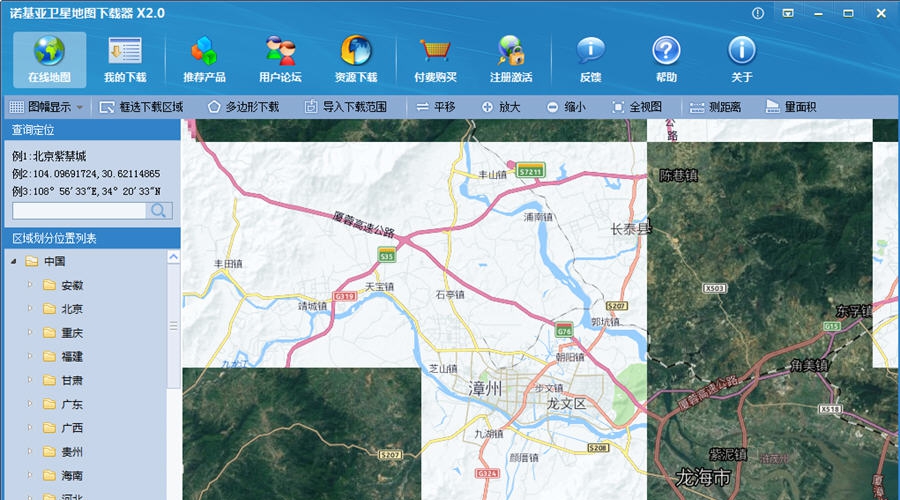900x500 pixels.
Task: Click the 区域划分位置列表 panel header
Action: 92,238
